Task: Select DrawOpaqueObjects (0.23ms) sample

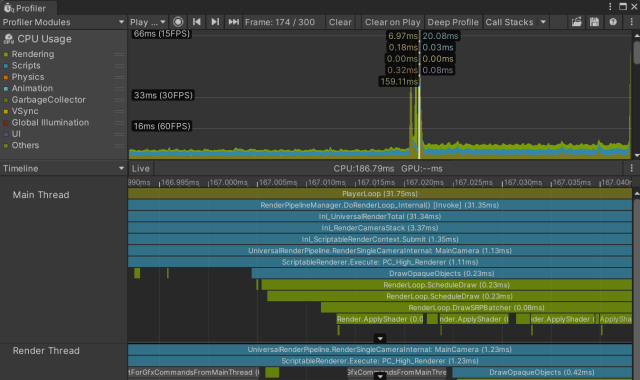Action: (x=442, y=273)
